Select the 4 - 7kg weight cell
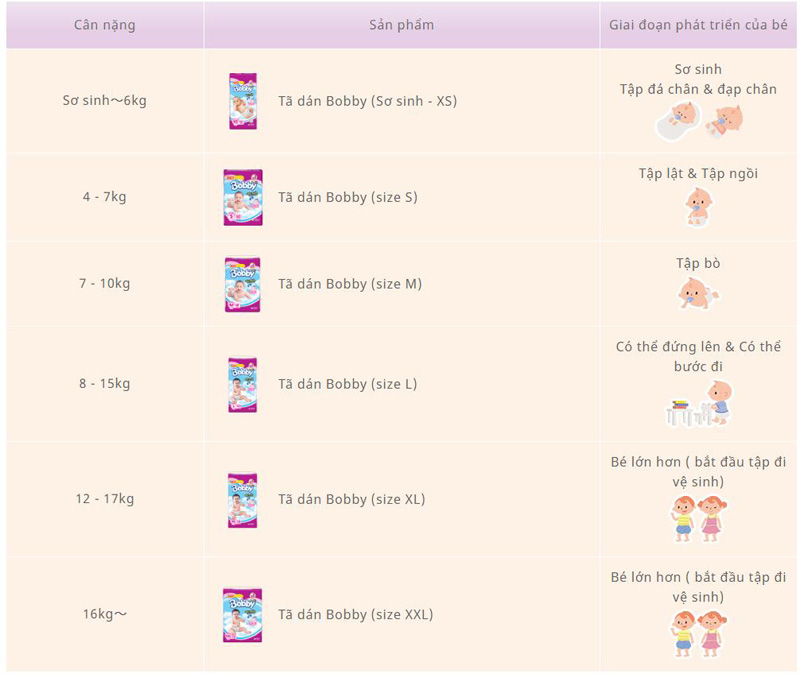The width and height of the screenshot is (800, 674). [105, 197]
